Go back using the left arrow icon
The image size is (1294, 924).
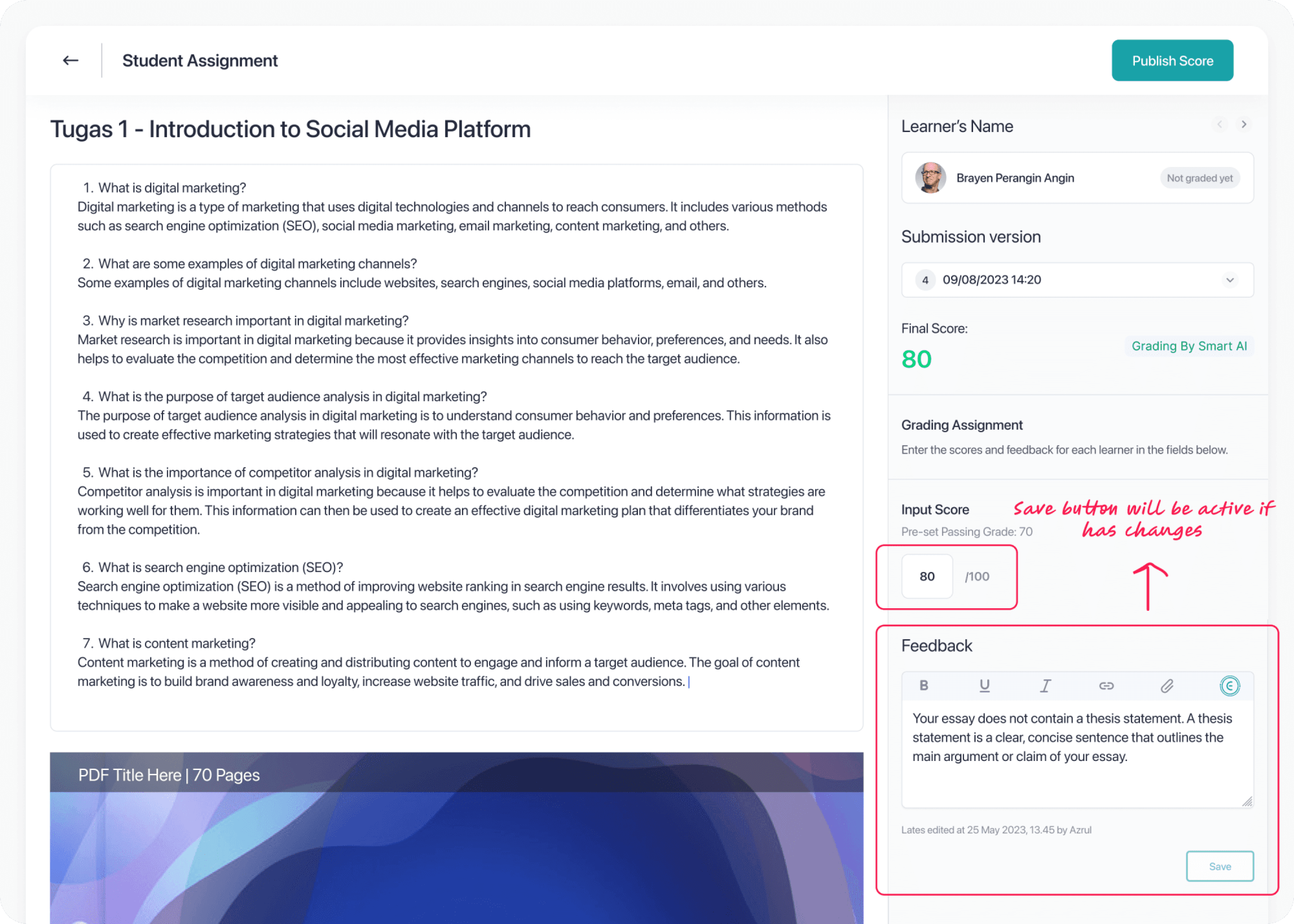click(x=71, y=60)
